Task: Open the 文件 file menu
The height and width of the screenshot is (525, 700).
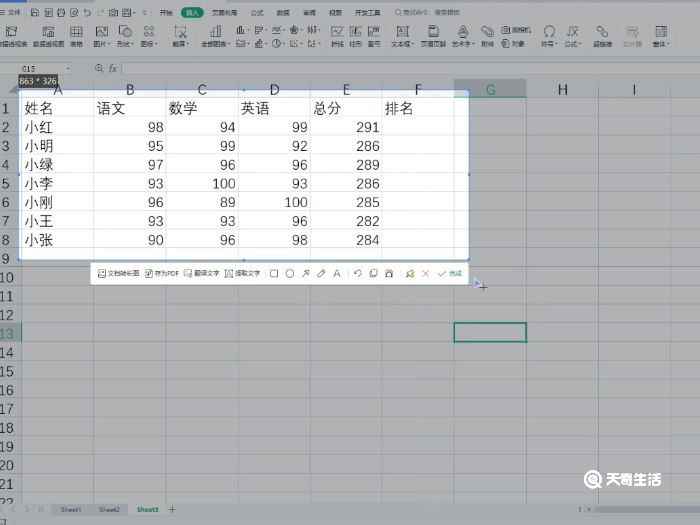Action: coord(11,12)
